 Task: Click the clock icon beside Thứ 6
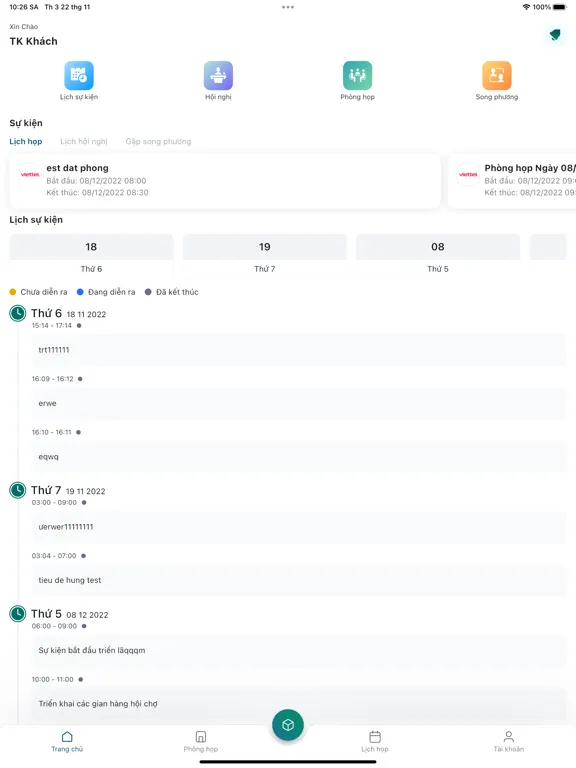pyautogui.click(x=18, y=313)
